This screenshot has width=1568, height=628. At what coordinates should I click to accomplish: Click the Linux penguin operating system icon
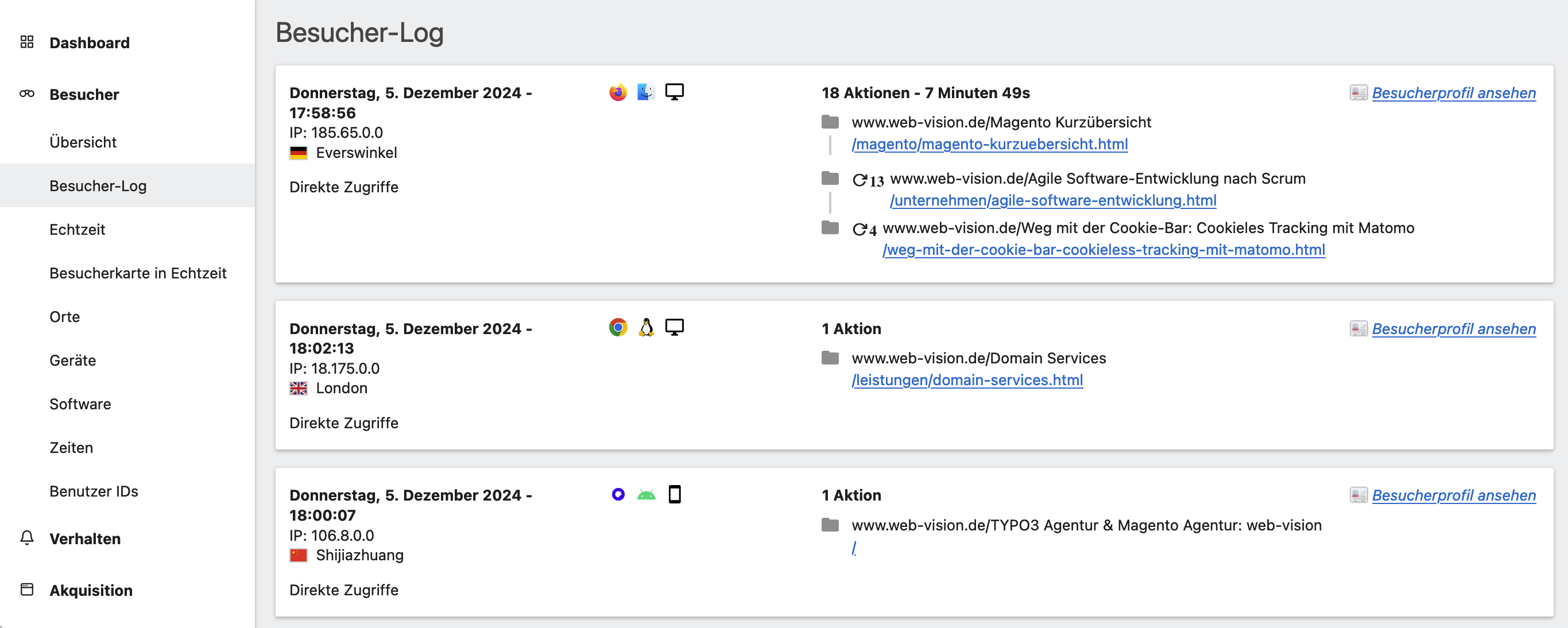click(646, 327)
